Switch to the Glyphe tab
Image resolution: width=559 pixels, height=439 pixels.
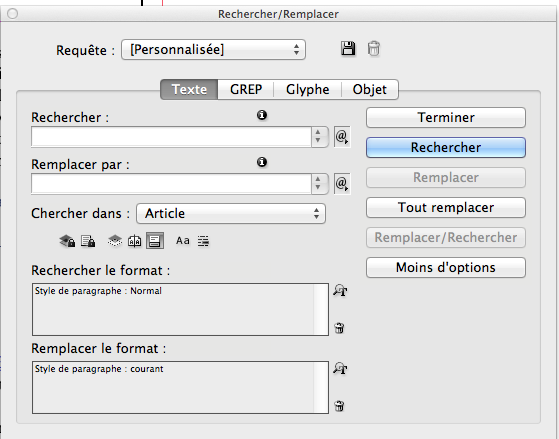click(x=307, y=90)
